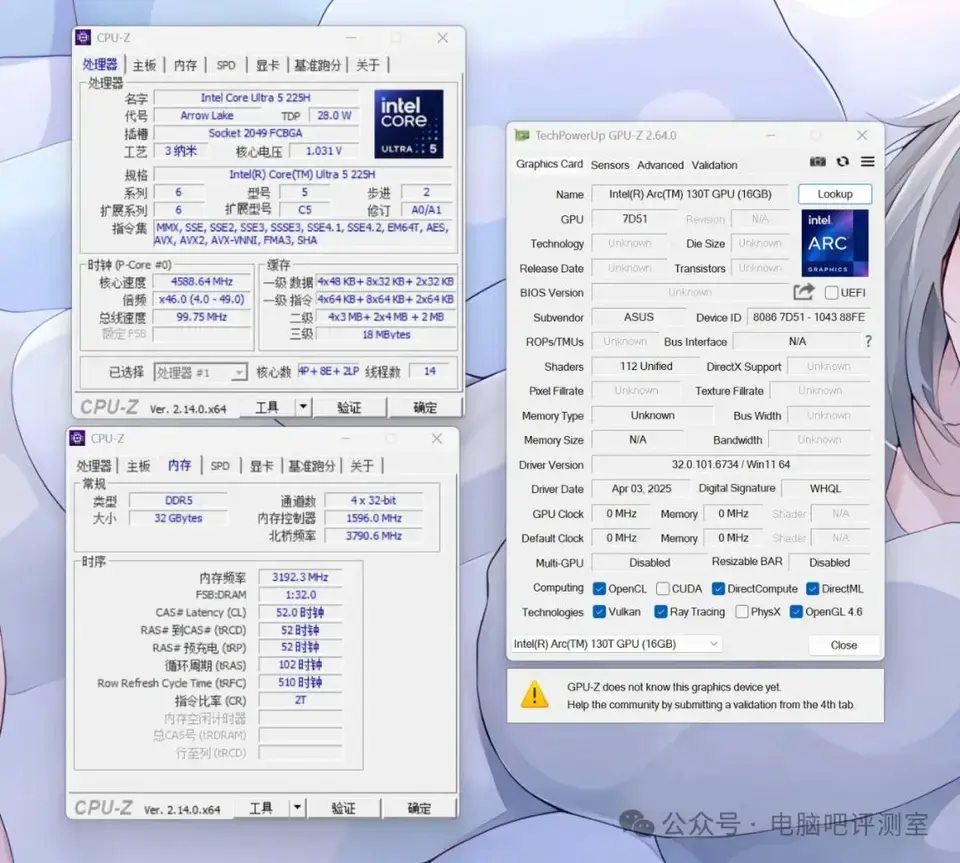The width and height of the screenshot is (960, 863).
Task: Select the GPU-Z Graphics Card tab
Action: coord(549,164)
